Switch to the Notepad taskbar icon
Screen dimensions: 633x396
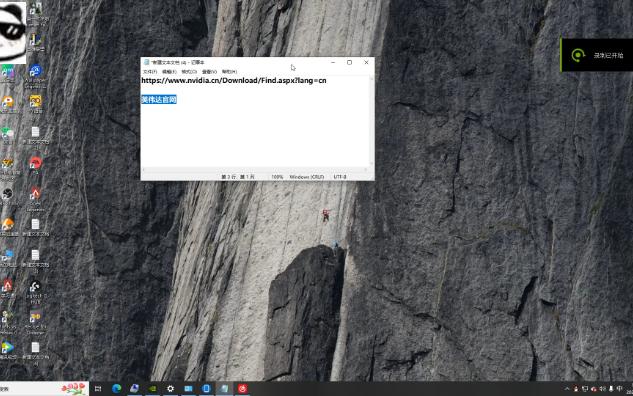point(224,389)
